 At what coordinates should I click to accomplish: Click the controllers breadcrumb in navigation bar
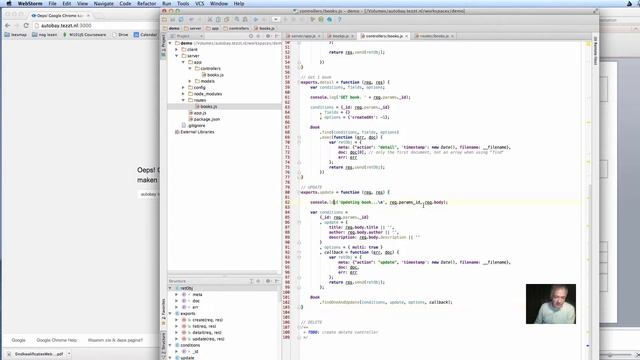[x=236, y=28]
